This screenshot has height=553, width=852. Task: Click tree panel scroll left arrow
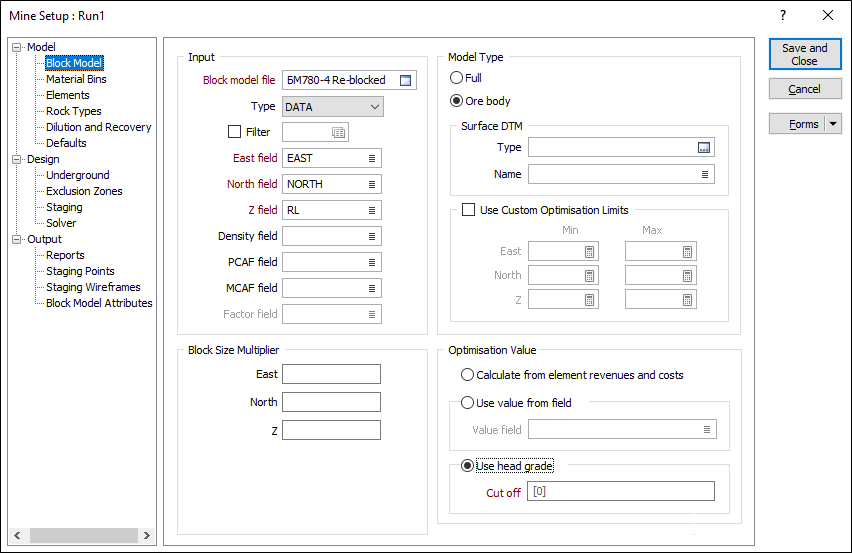(17, 535)
